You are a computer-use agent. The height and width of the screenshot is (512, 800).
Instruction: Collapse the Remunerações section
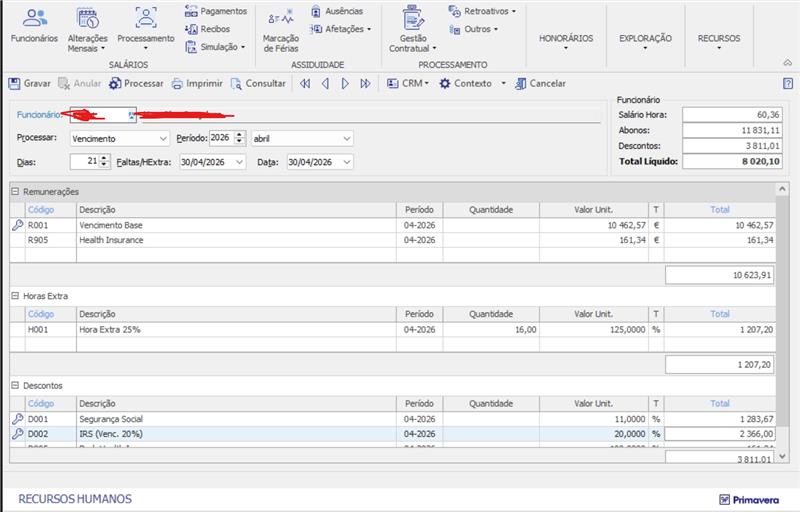coord(15,191)
